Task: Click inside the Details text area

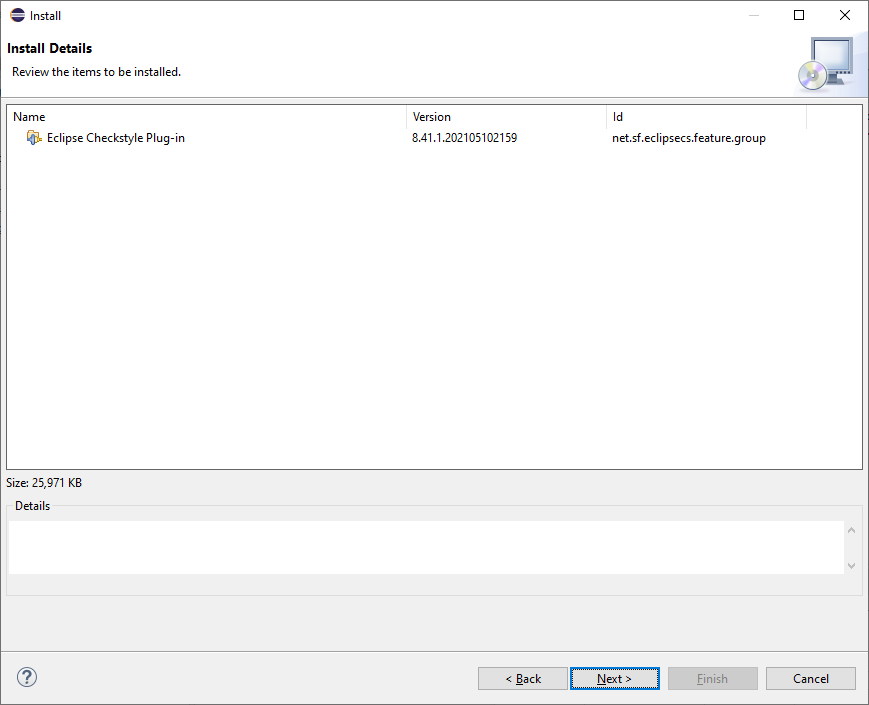Action: click(x=420, y=545)
